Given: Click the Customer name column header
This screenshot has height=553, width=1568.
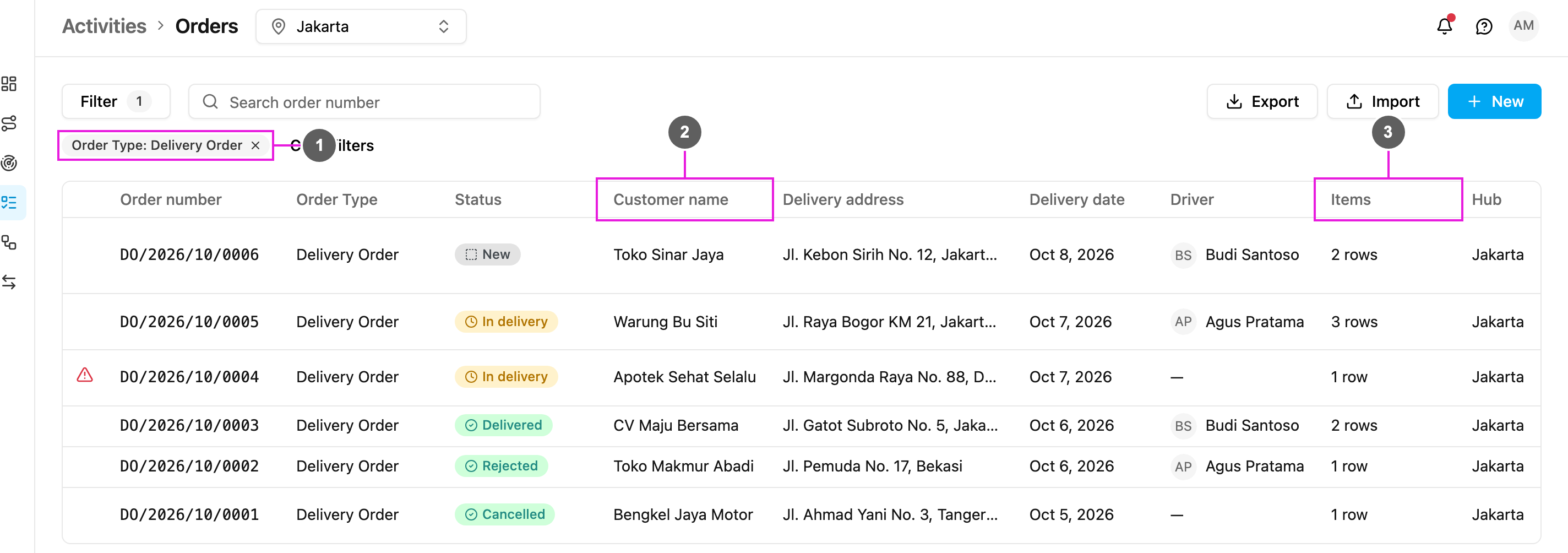Looking at the screenshot, I should [670, 200].
